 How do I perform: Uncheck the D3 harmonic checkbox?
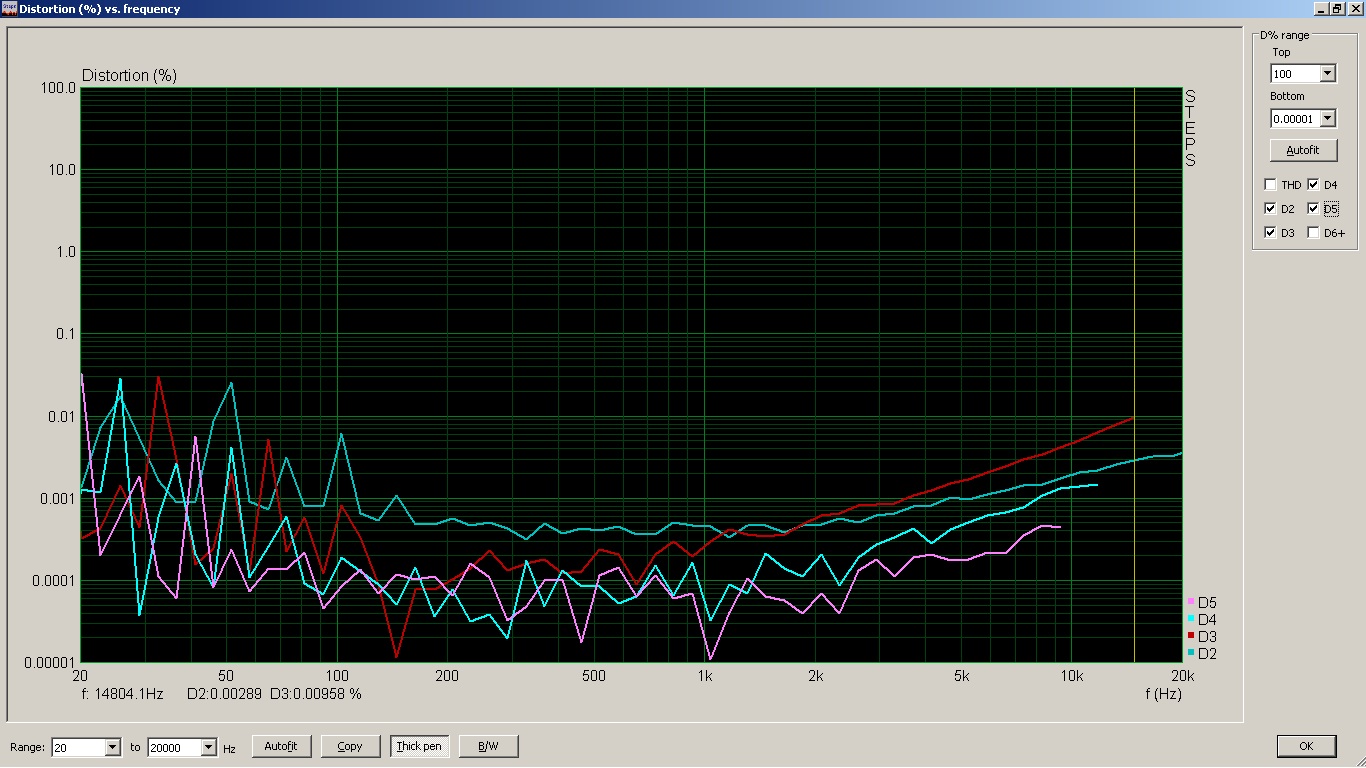tap(1270, 233)
